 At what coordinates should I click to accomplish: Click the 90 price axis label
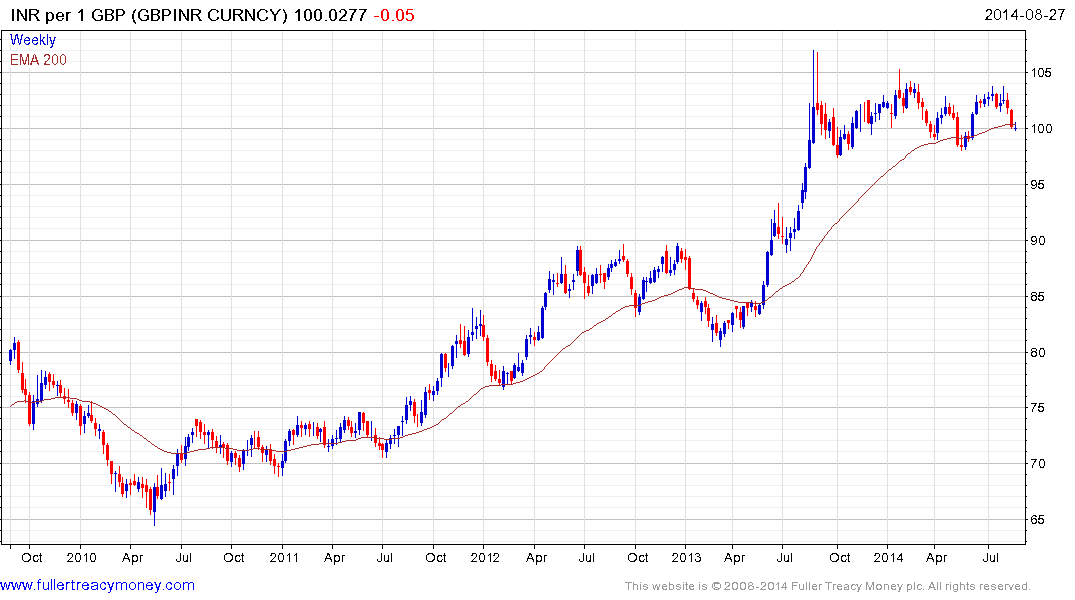coord(1037,241)
